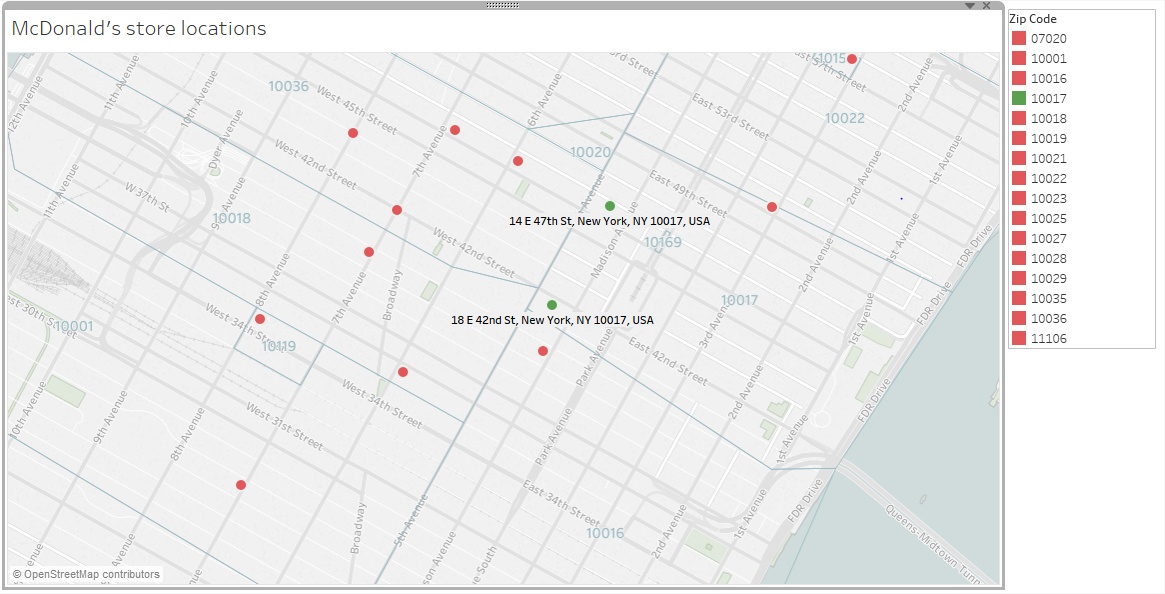This screenshot has height=594, width=1165.
Task: Click the 10027 legend color swatch
Action: 1019,239
